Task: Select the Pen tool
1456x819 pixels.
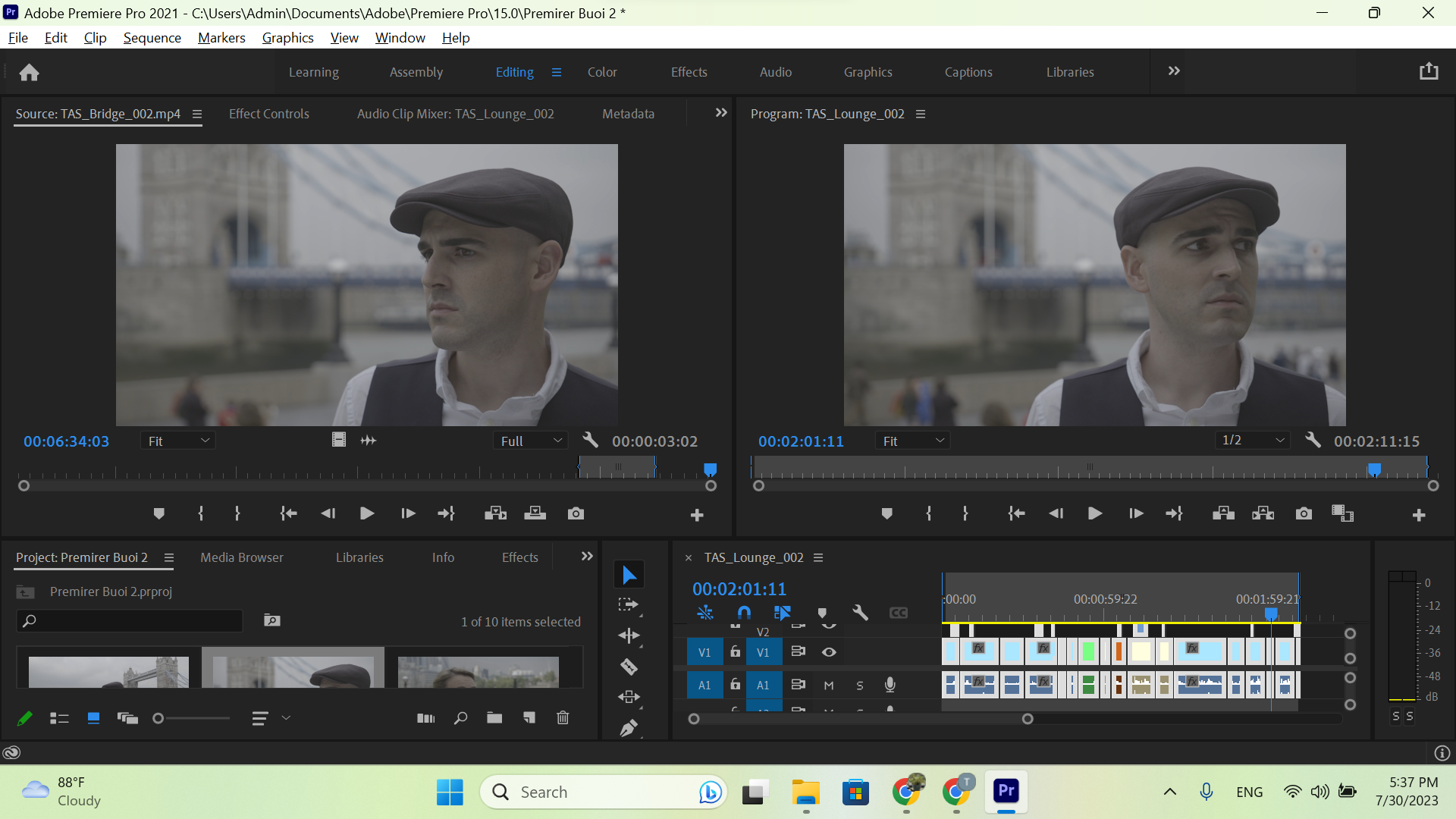Action: click(629, 728)
